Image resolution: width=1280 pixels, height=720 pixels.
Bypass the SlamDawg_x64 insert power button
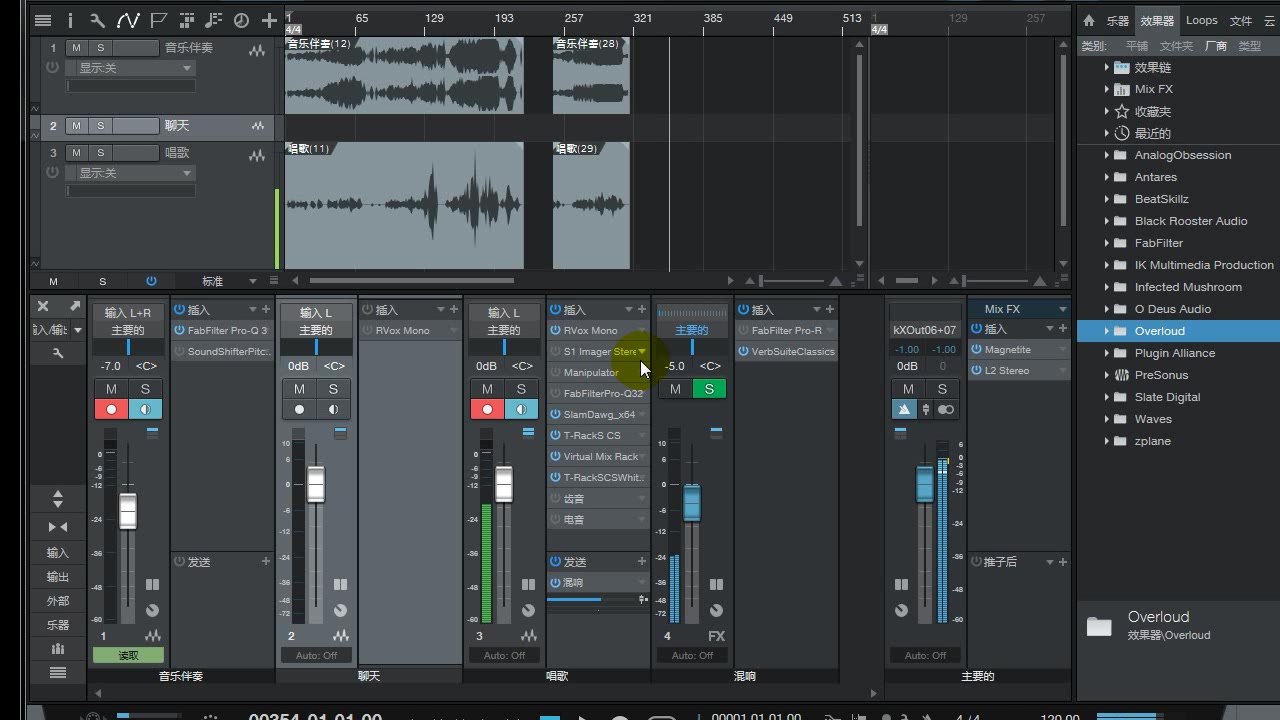tap(555, 415)
